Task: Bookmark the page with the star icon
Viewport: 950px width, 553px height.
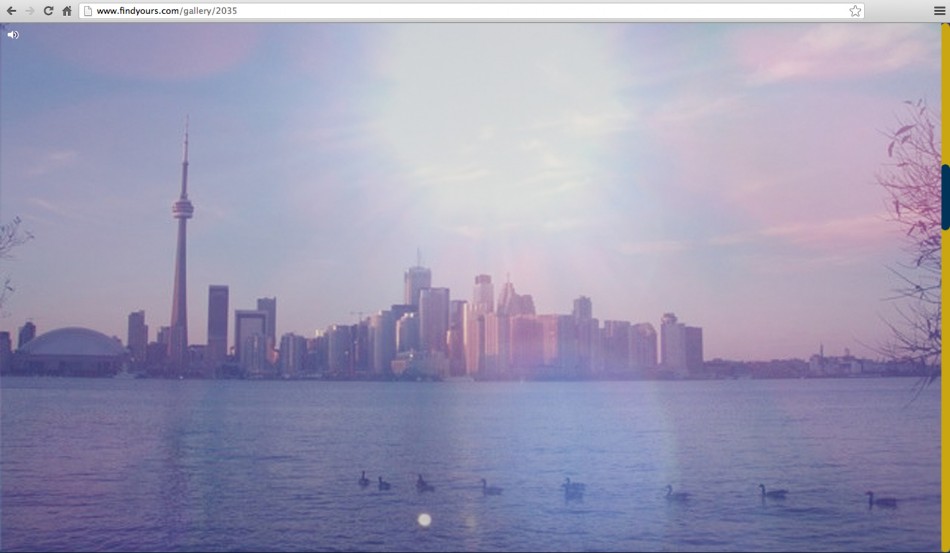Action: point(855,11)
